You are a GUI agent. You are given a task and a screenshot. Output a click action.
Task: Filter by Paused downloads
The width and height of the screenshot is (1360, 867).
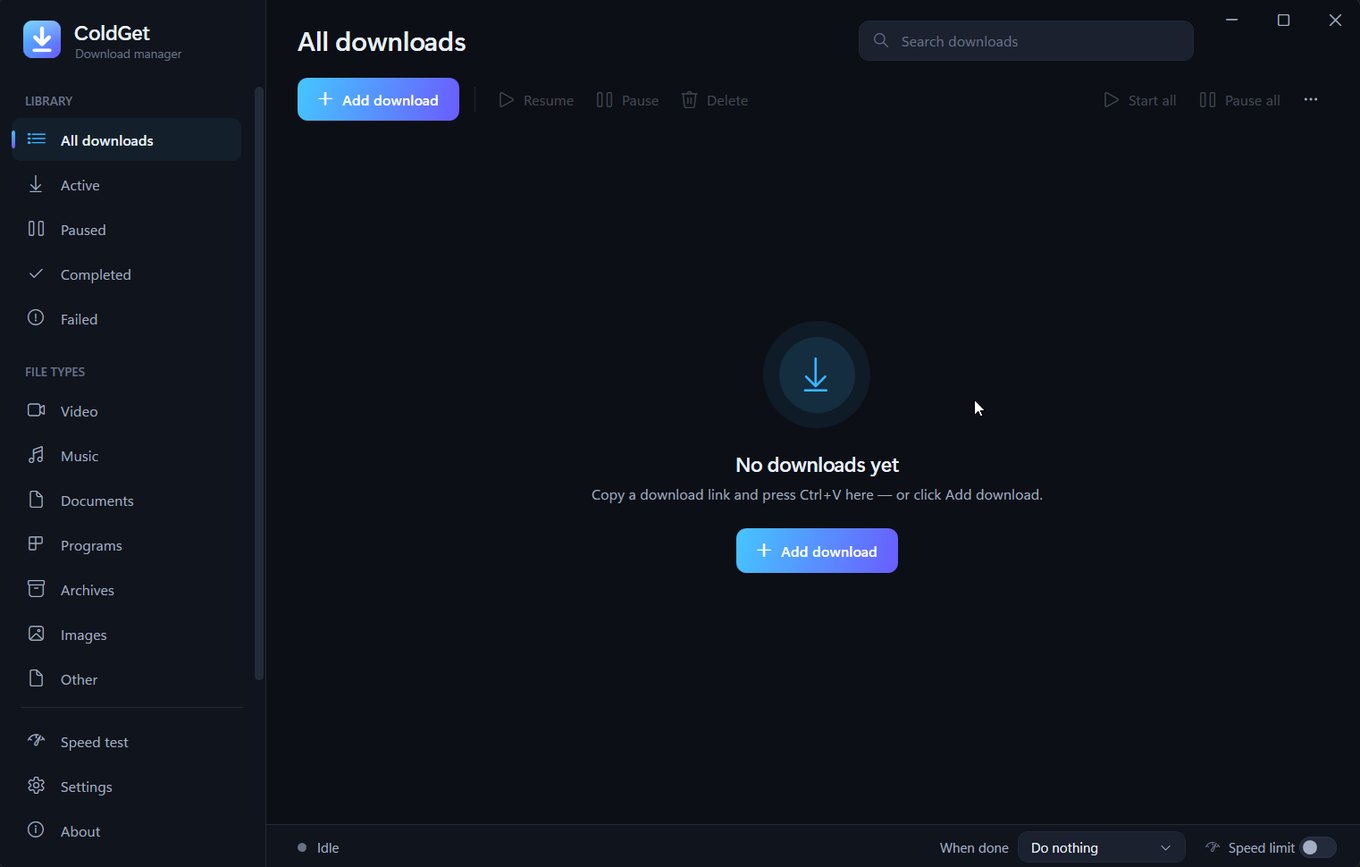[127, 230]
